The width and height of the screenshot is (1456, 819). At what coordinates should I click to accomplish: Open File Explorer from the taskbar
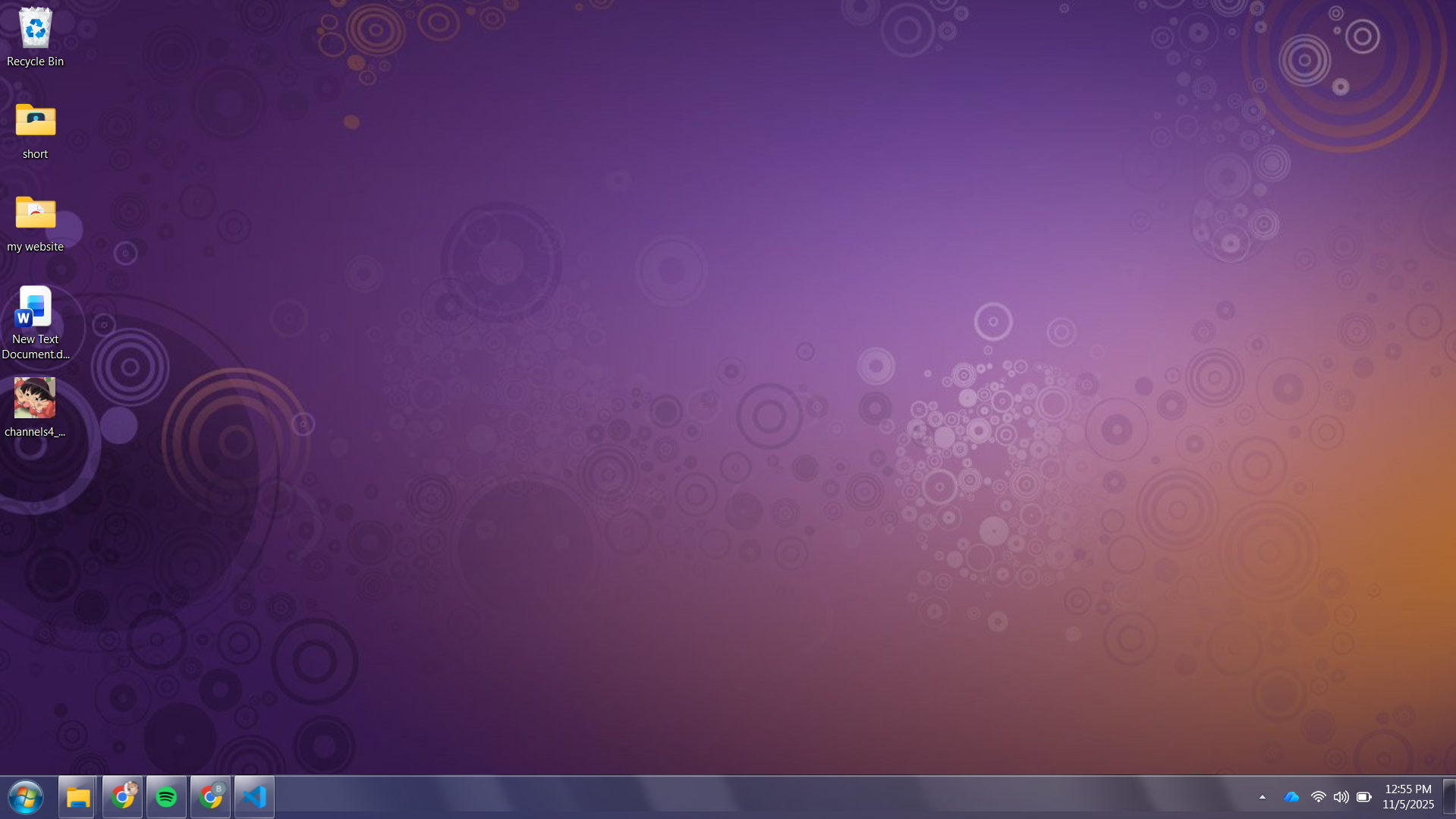click(77, 797)
